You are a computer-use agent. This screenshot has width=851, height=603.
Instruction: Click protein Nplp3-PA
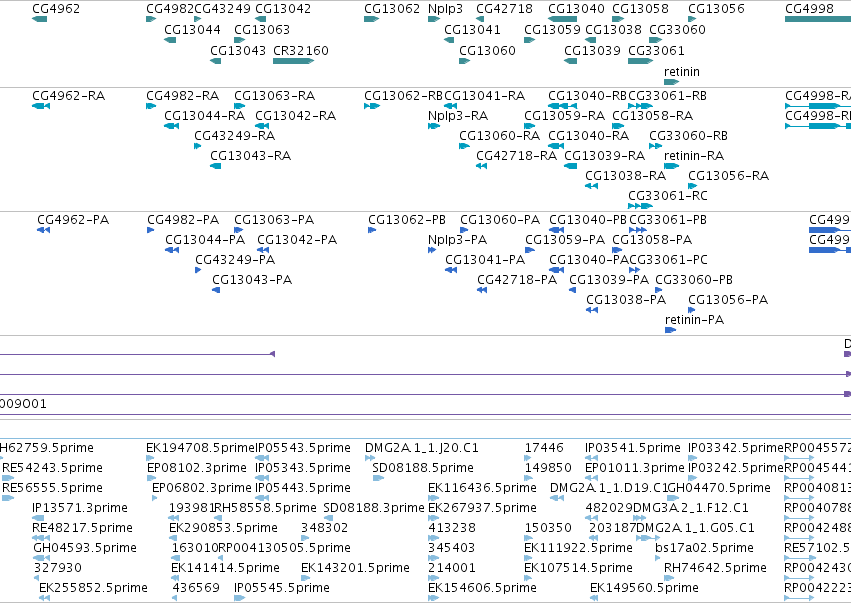point(457,240)
